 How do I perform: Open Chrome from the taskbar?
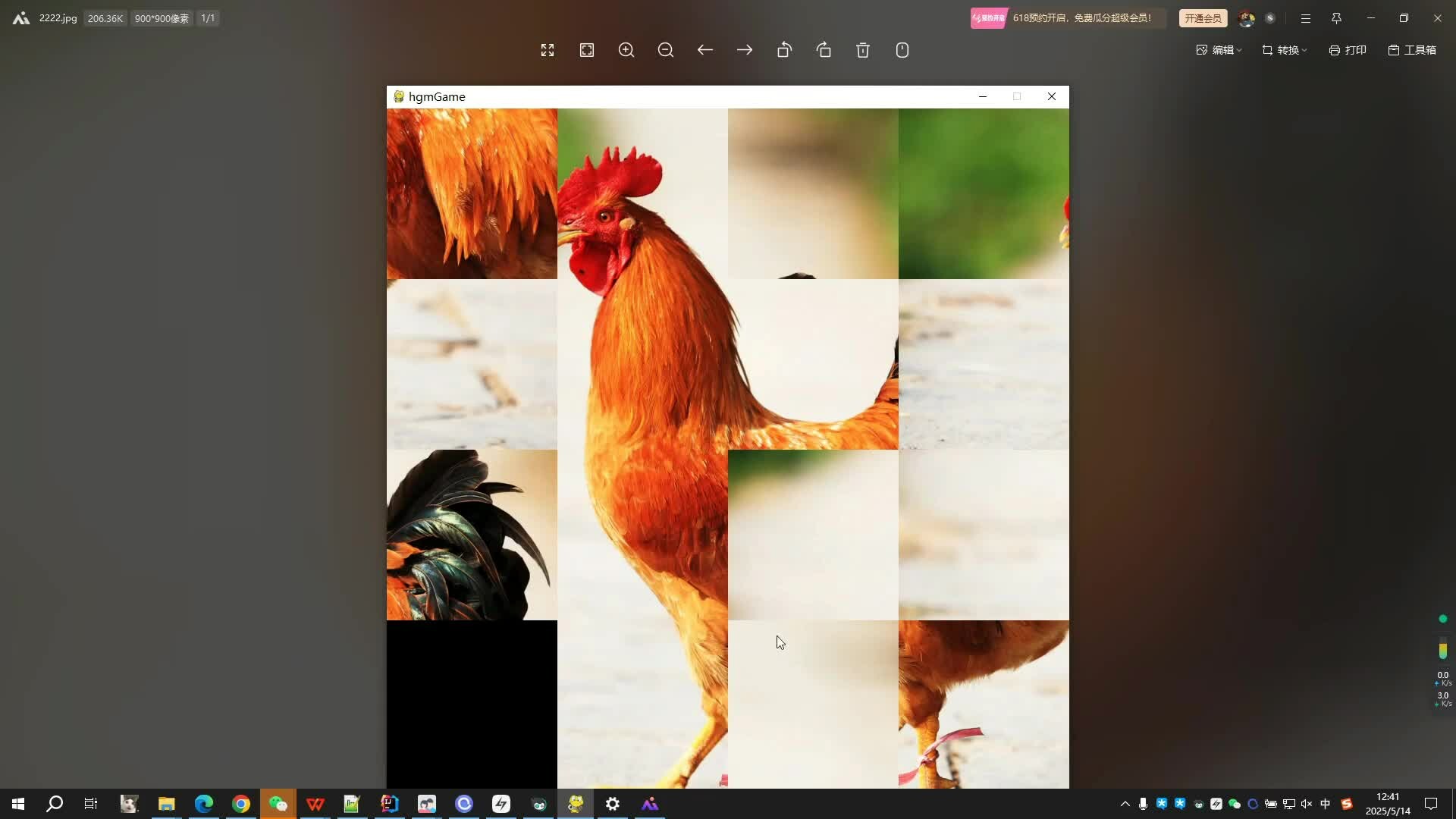tap(241, 804)
